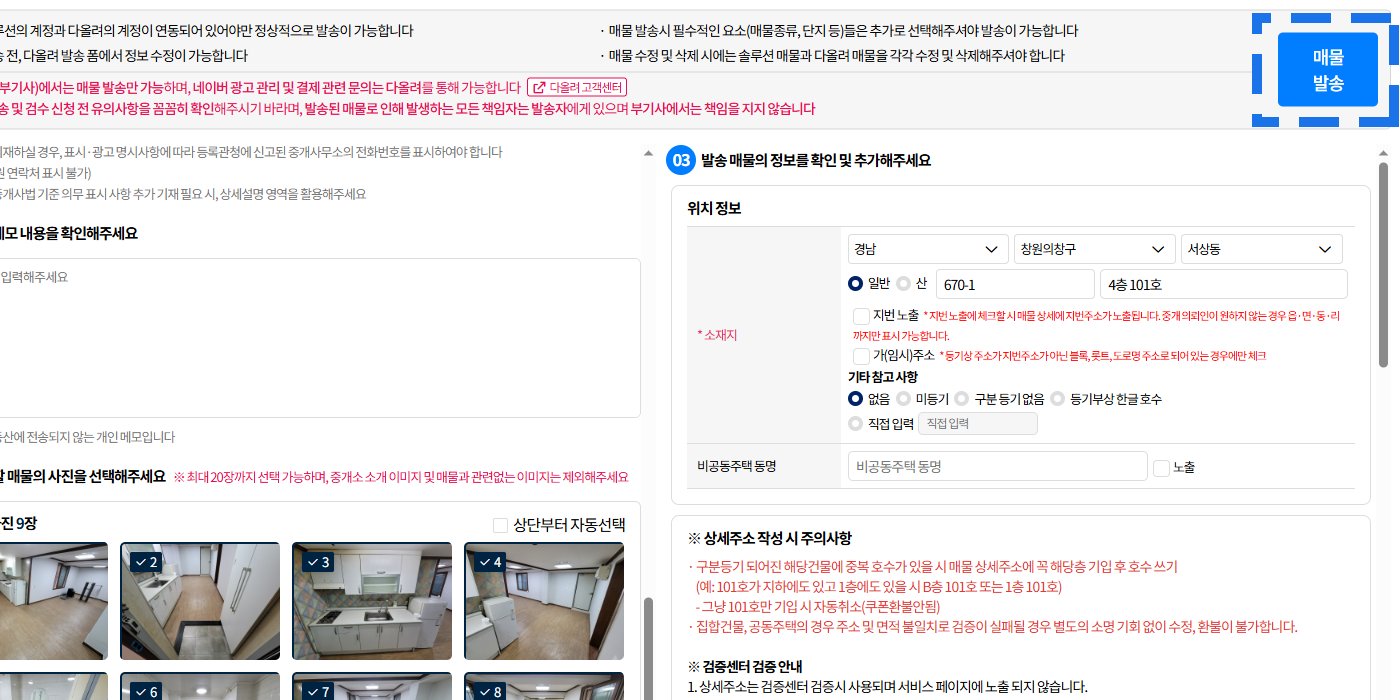Click the 비공동주택 동명 input field
1400x700 pixels.
tap(997, 466)
